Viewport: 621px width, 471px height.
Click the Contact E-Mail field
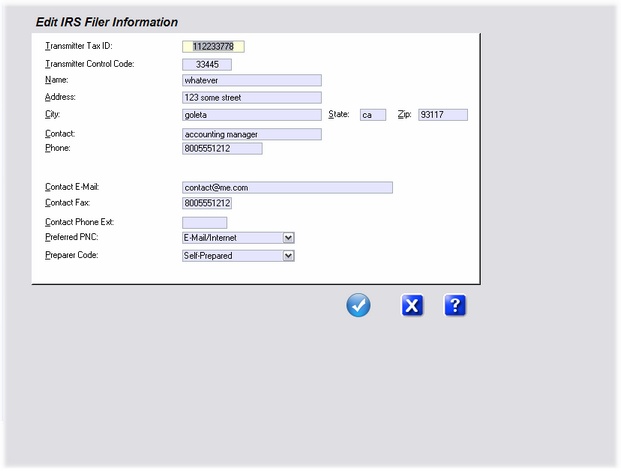287,187
